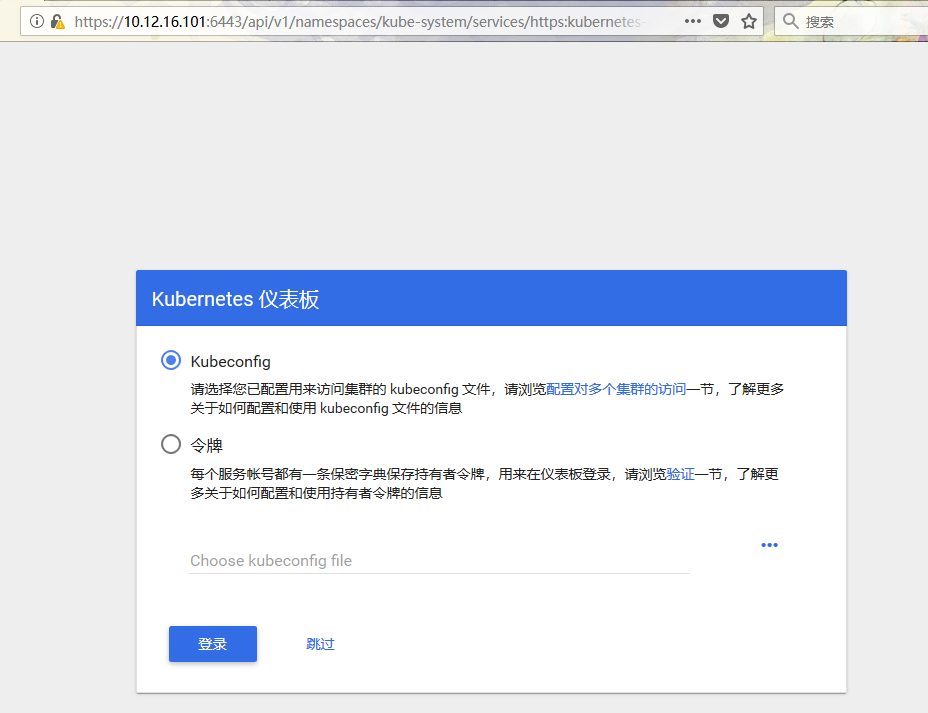Click the Kubeconfig option label text

(230, 362)
